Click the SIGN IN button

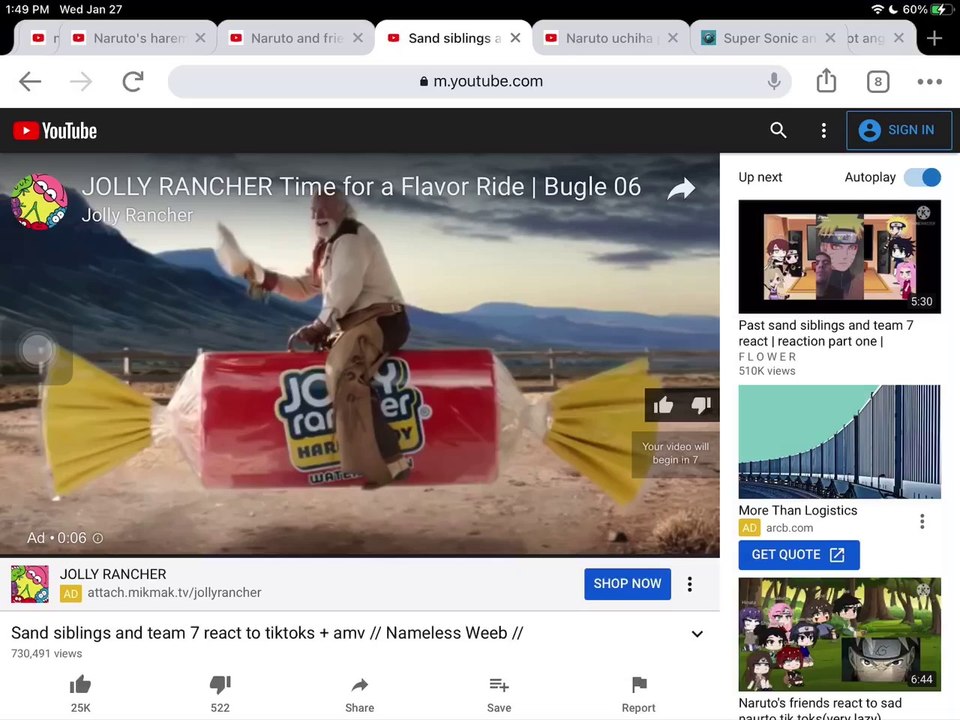[899, 130]
